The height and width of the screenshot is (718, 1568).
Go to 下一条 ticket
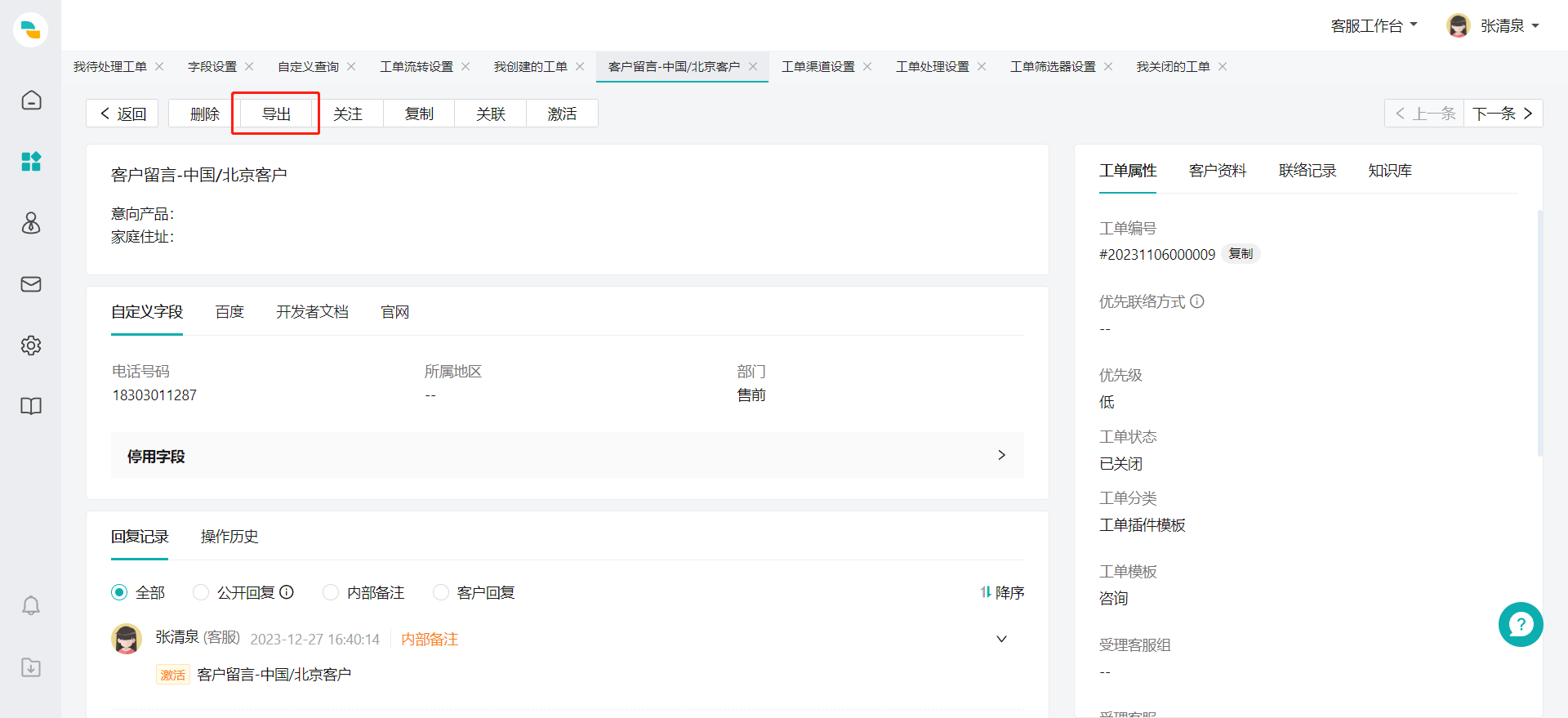pyautogui.click(x=1503, y=114)
